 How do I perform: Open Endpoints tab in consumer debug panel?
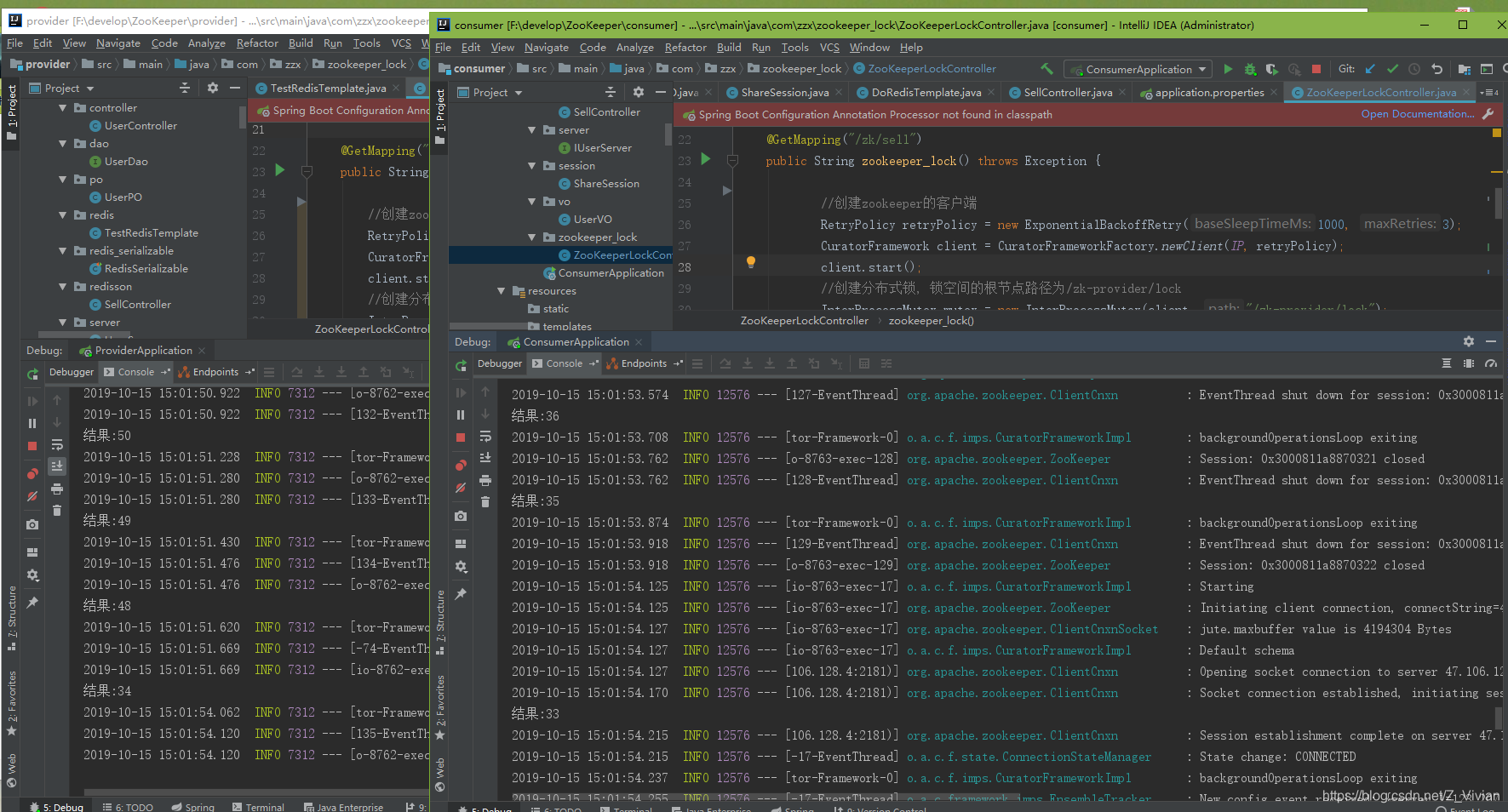(644, 363)
